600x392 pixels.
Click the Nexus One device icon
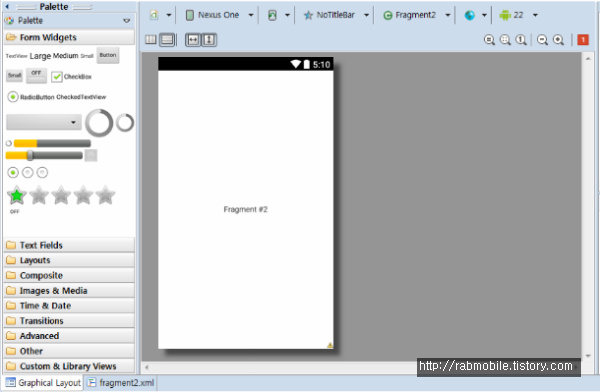point(190,15)
